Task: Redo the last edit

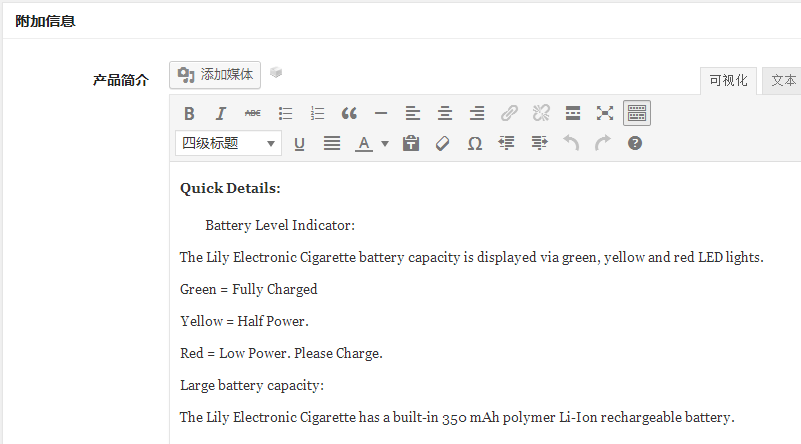Action: click(x=603, y=144)
